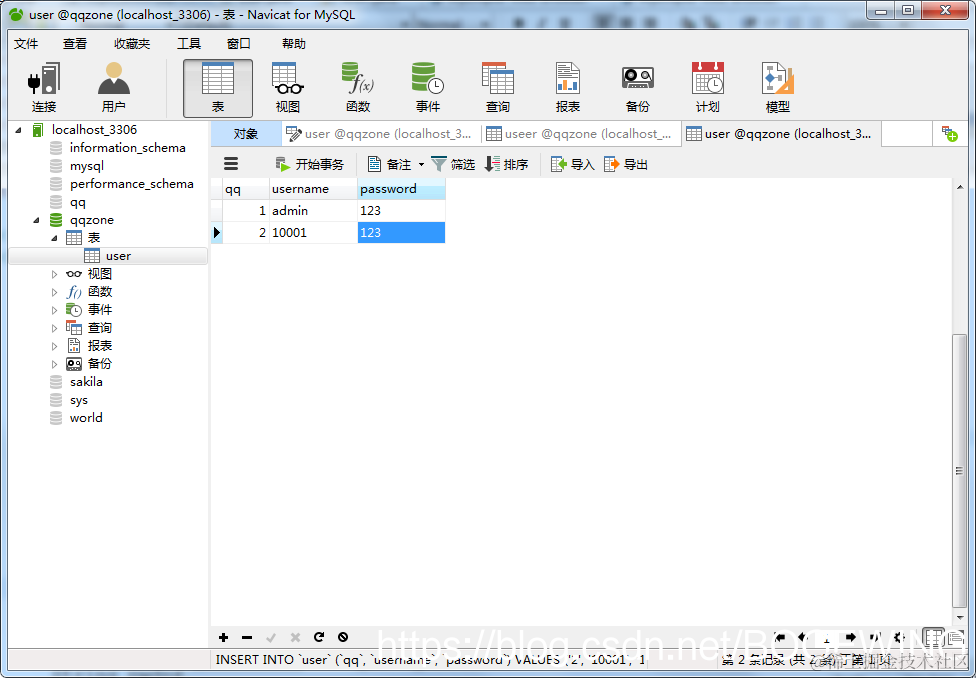The width and height of the screenshot is (976, 678).
Task: Open the 计划 schedule section
Action: pyautogui.click(x=708, y=88)
